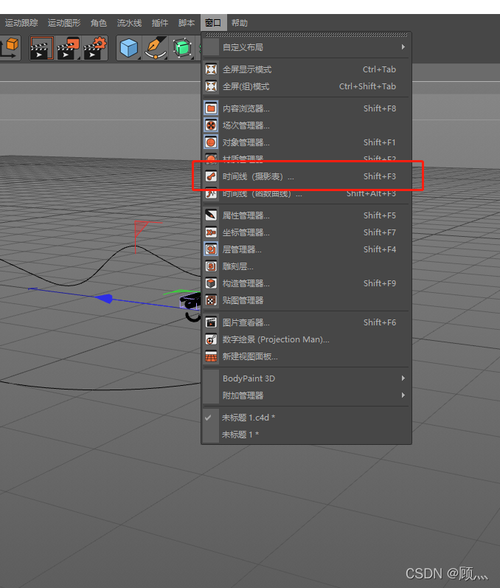Expand the BodyPaint 3D submenu
This screenshot has height=588, width=500.
pos(306,378)
